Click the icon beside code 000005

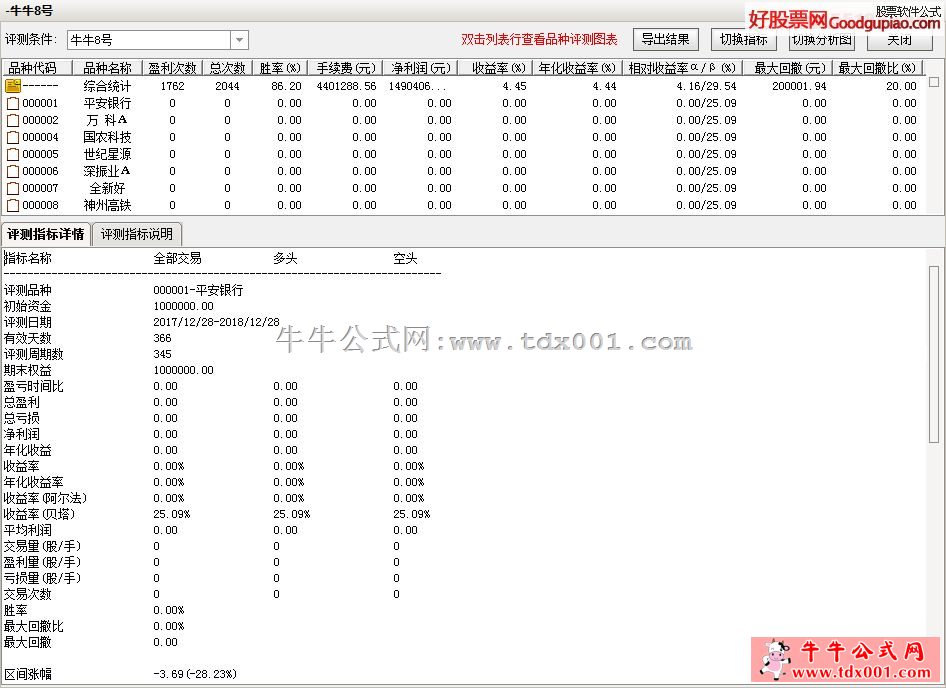(x=13, y=154)
